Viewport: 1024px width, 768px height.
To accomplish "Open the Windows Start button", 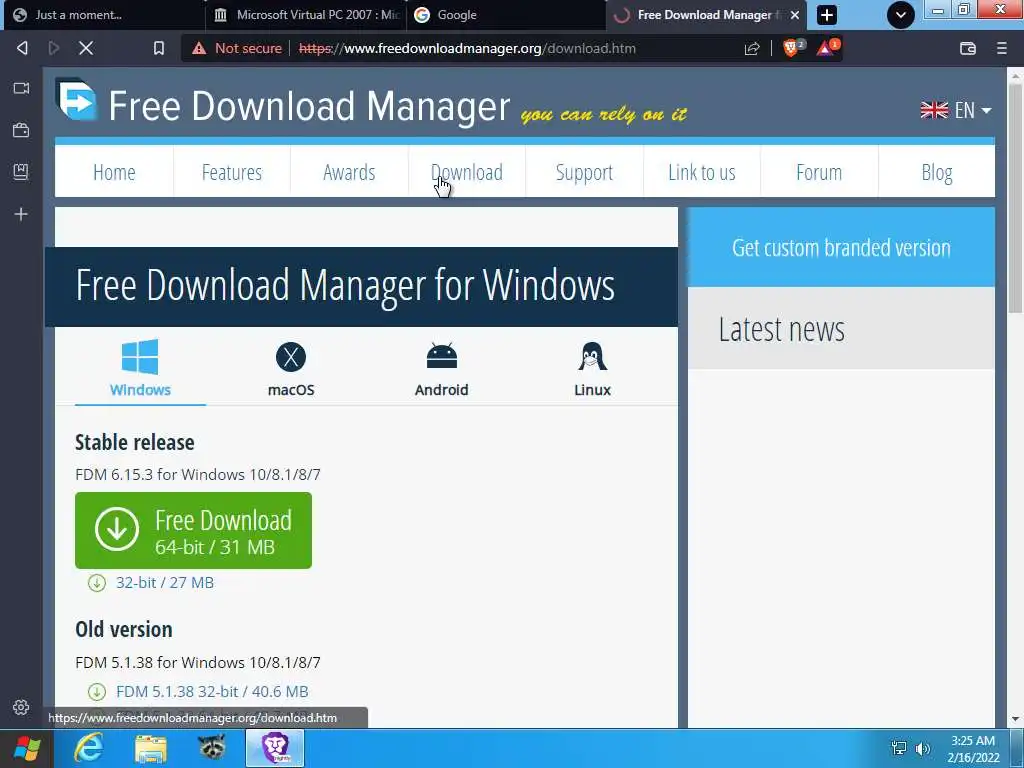I will click(x=27, y=748).
